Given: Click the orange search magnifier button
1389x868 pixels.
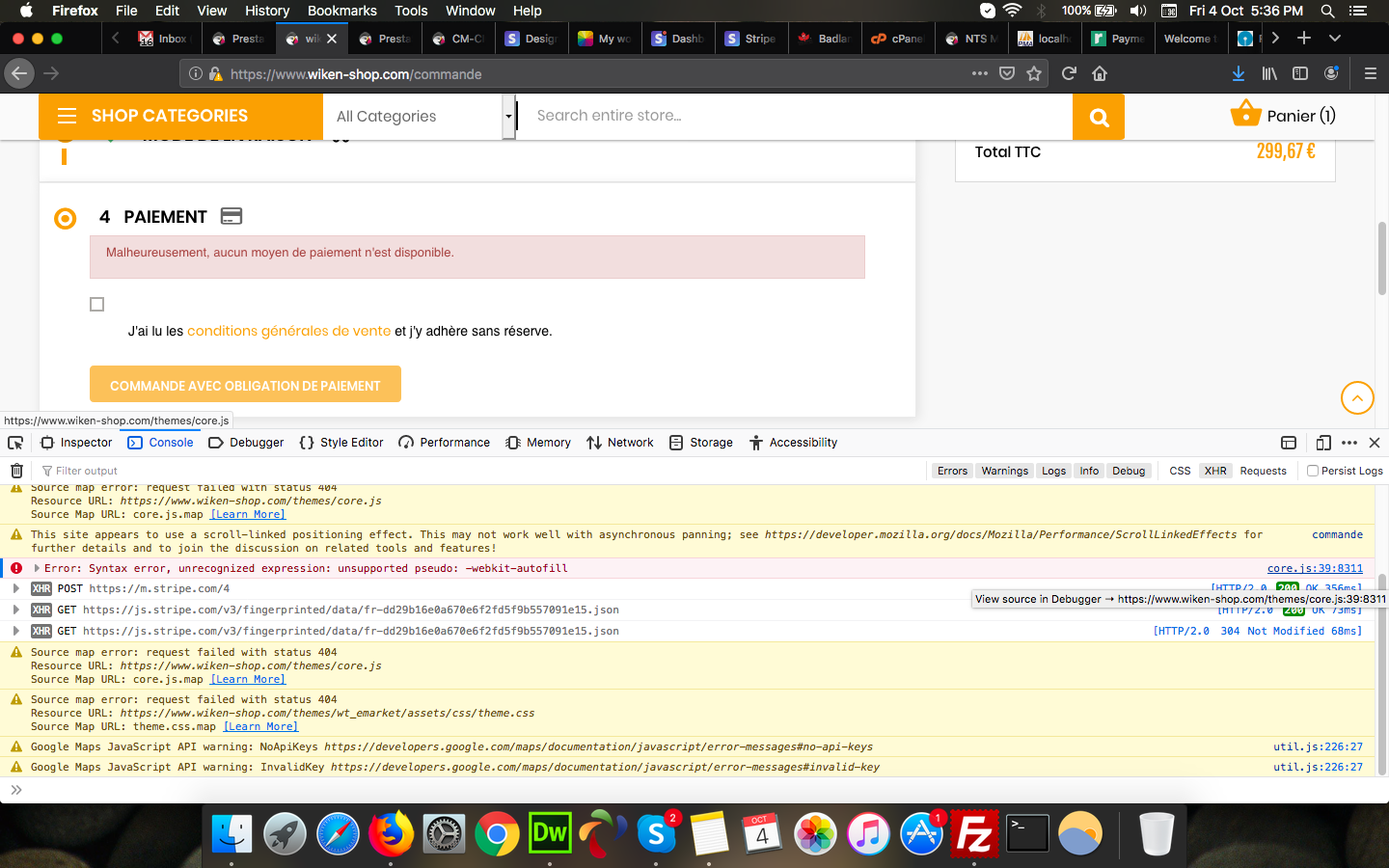Looking at the screenshot, I should tap(1099, 117).
